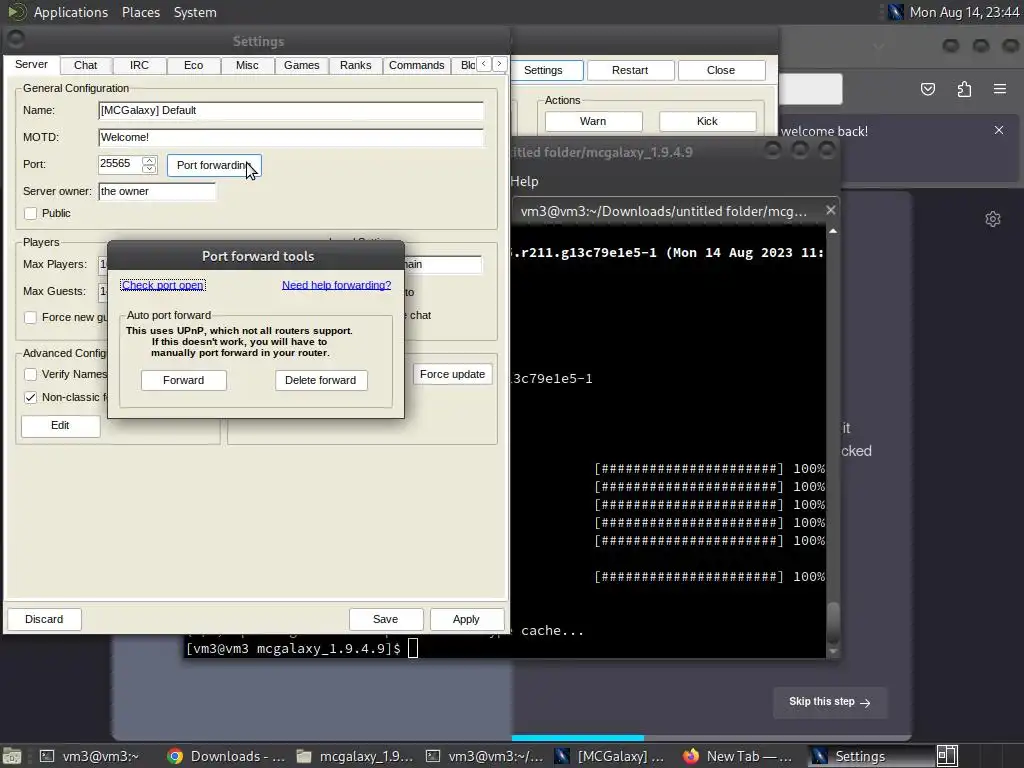Screen dimensions: 1024x768
Task: Decrease port number with down stepper
Action: (x=150, y=168)
